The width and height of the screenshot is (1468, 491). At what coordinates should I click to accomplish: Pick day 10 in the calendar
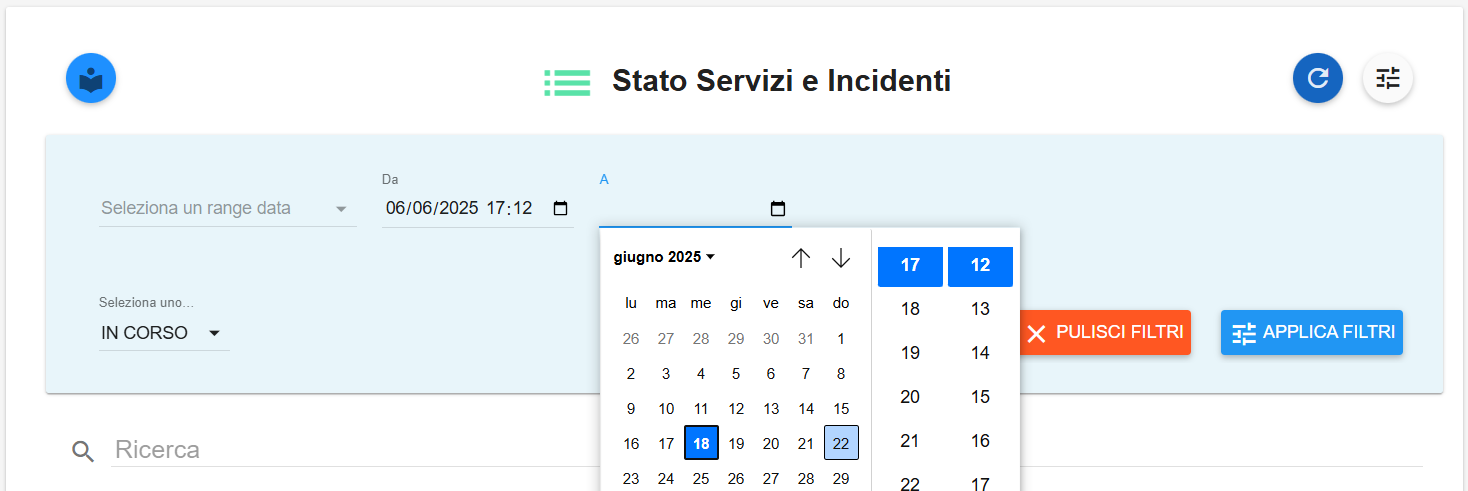(666, 409)
